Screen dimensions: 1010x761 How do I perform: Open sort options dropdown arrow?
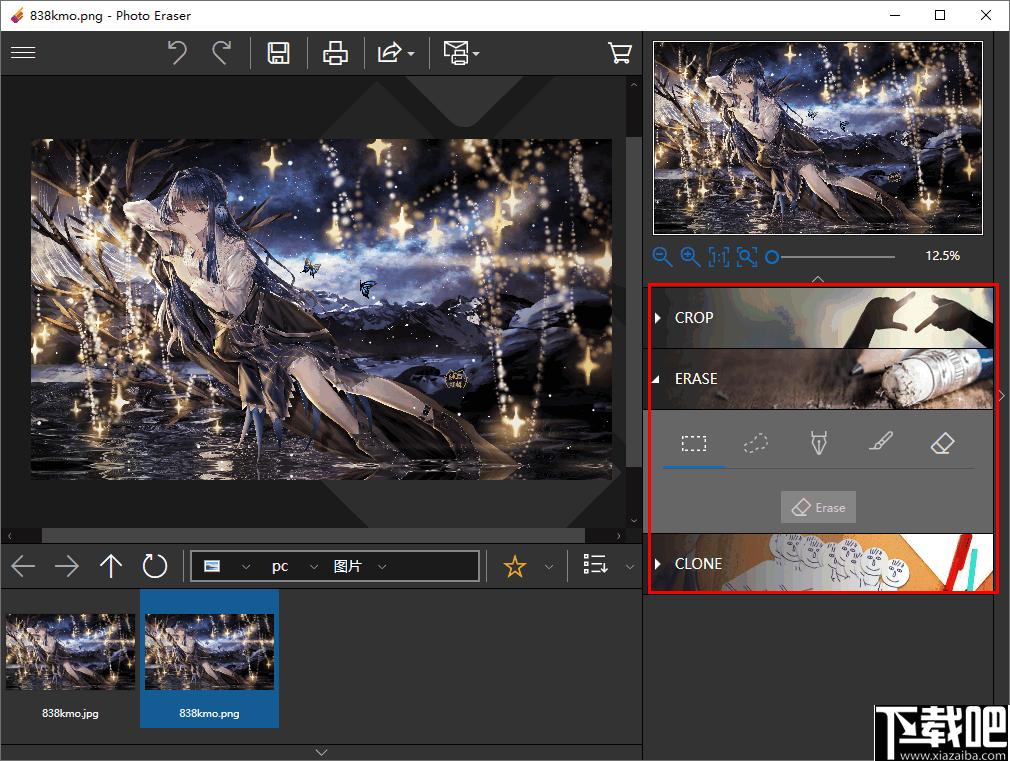(630, 567)
